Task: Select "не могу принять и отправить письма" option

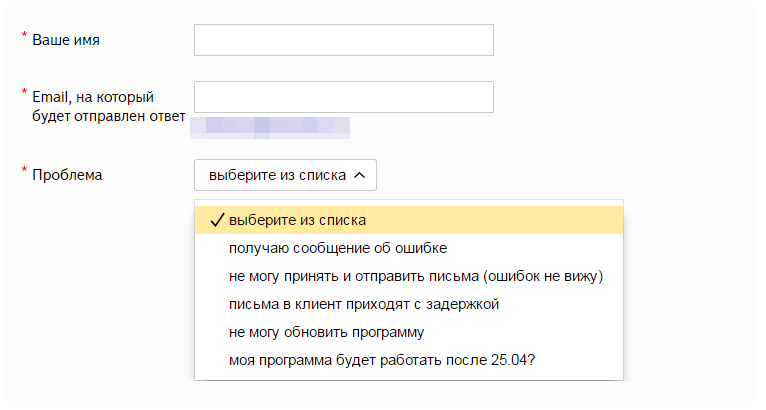Action: [417, 276]
